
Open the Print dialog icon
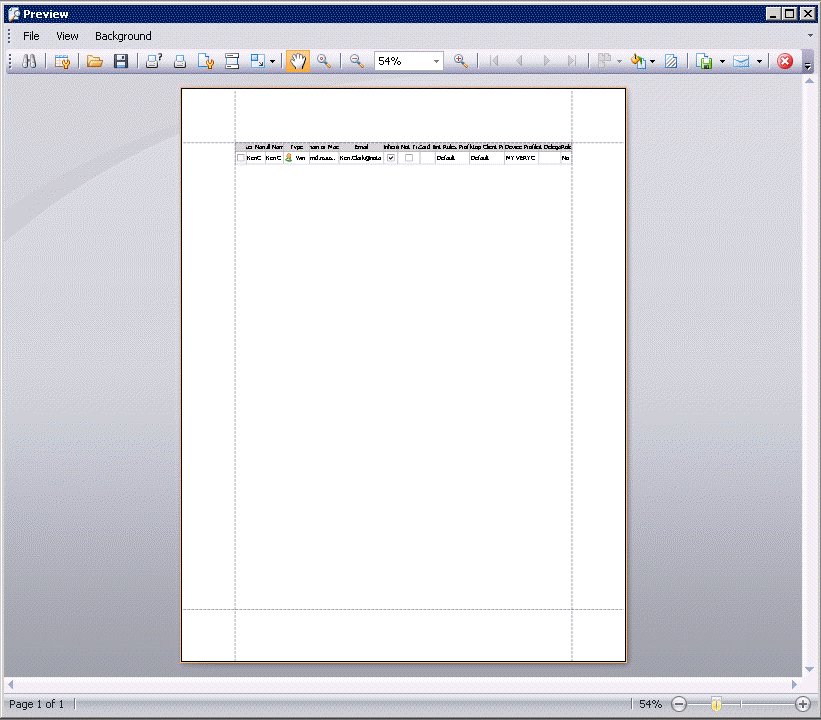153,61
